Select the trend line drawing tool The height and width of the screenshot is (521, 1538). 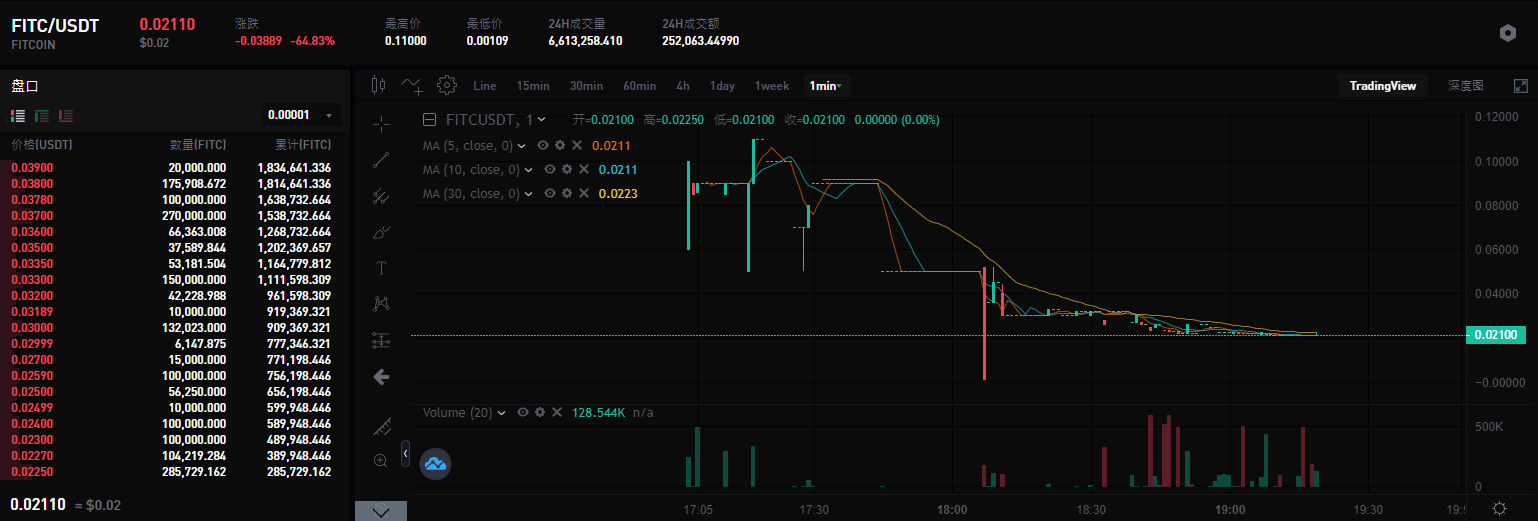[x=381, y=159]
